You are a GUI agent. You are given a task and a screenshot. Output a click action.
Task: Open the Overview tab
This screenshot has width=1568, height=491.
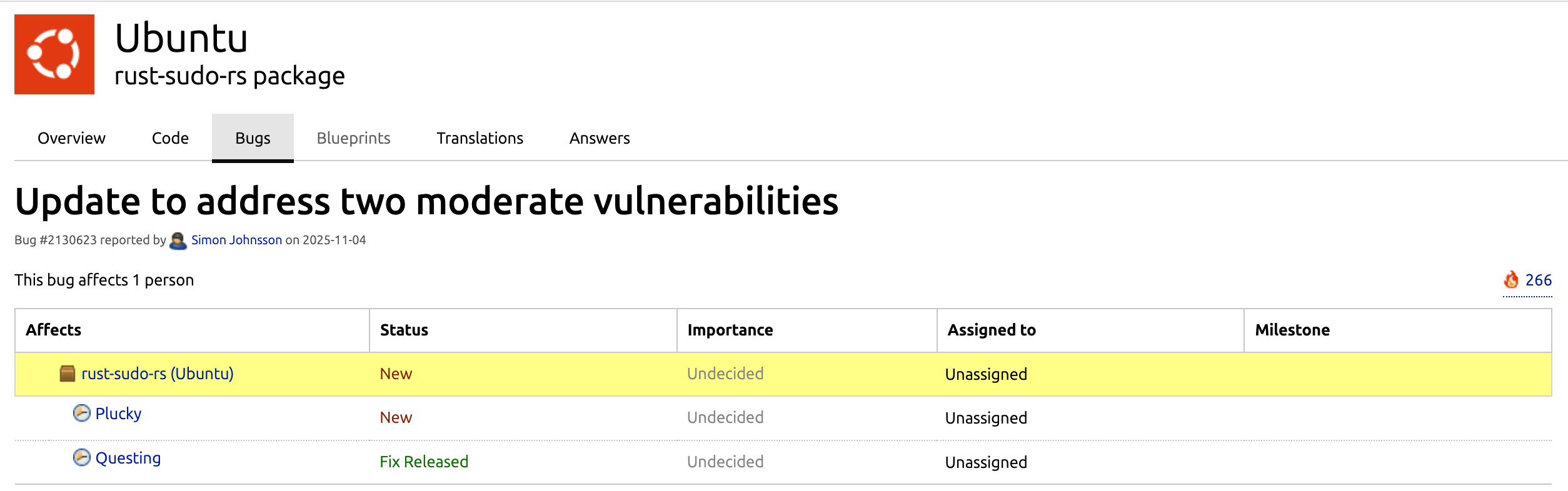pos(71,138)
